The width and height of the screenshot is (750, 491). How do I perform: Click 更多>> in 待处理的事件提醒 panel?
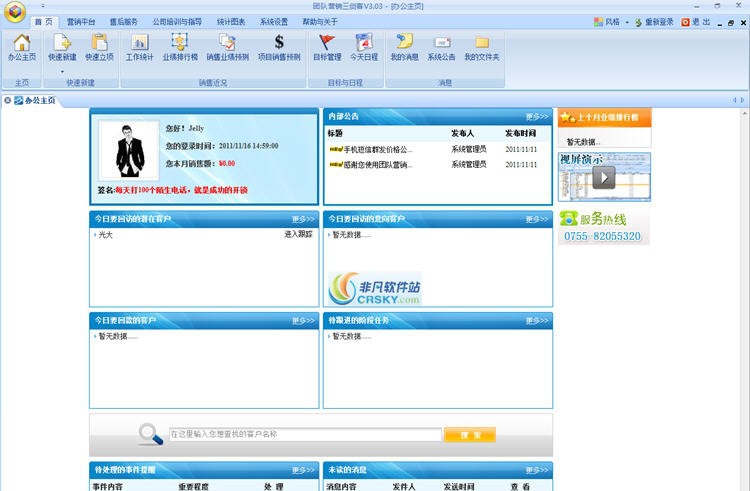coord(304,470)
